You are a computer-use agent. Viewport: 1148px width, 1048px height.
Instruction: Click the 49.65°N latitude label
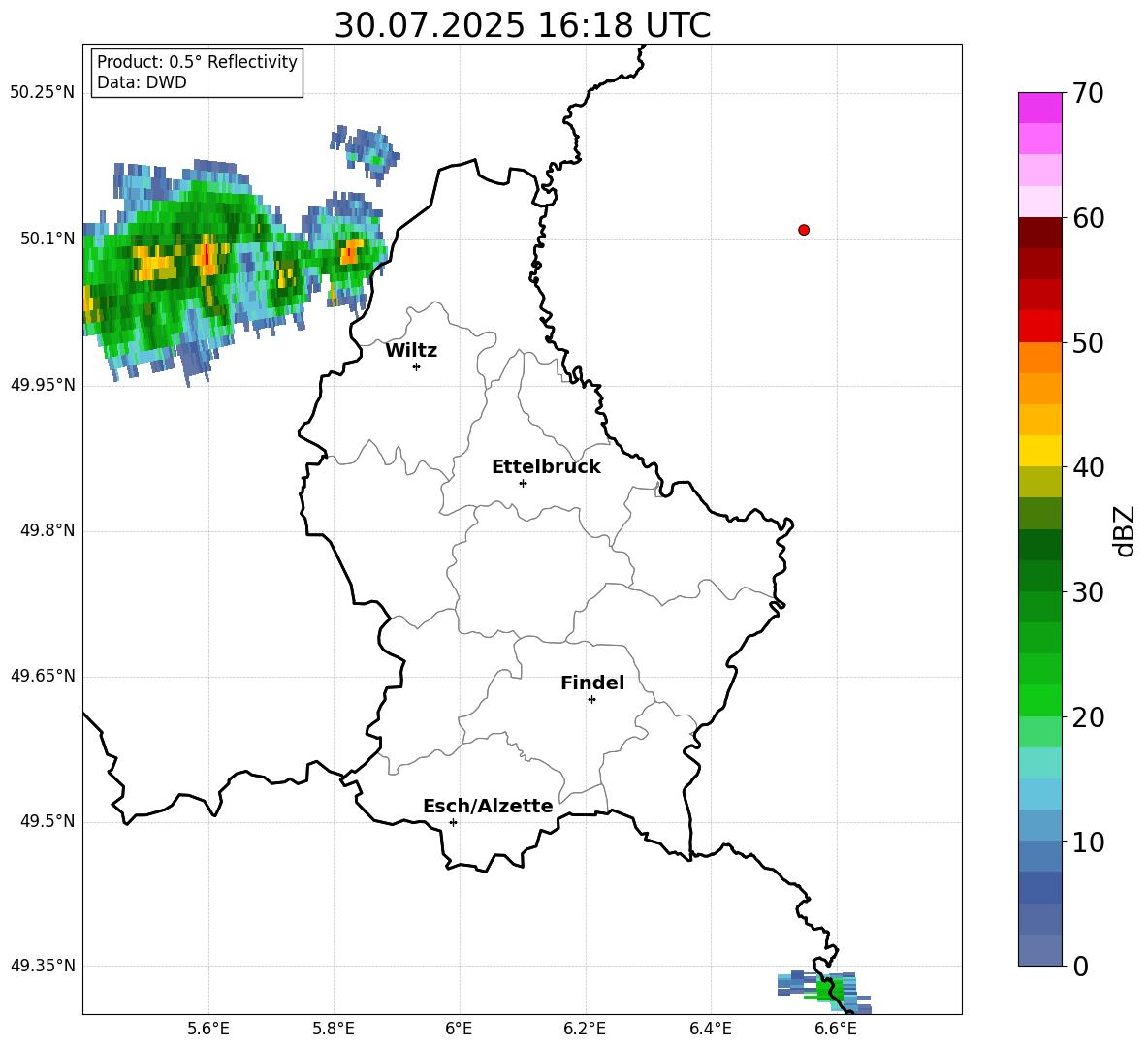tap(43, 676)
